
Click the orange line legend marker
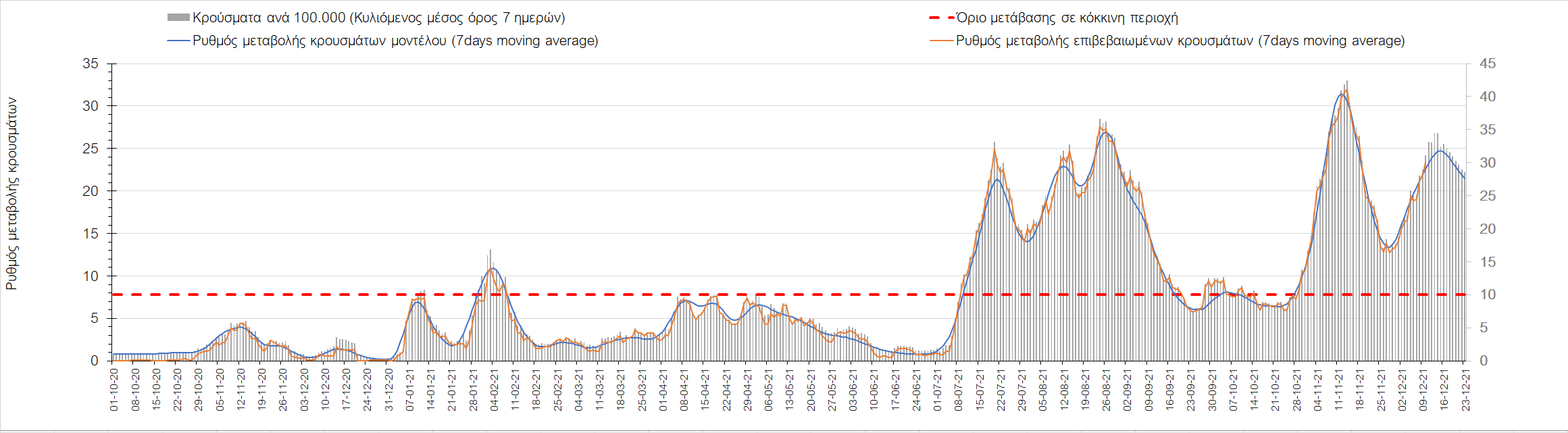(x=941, y=41)
